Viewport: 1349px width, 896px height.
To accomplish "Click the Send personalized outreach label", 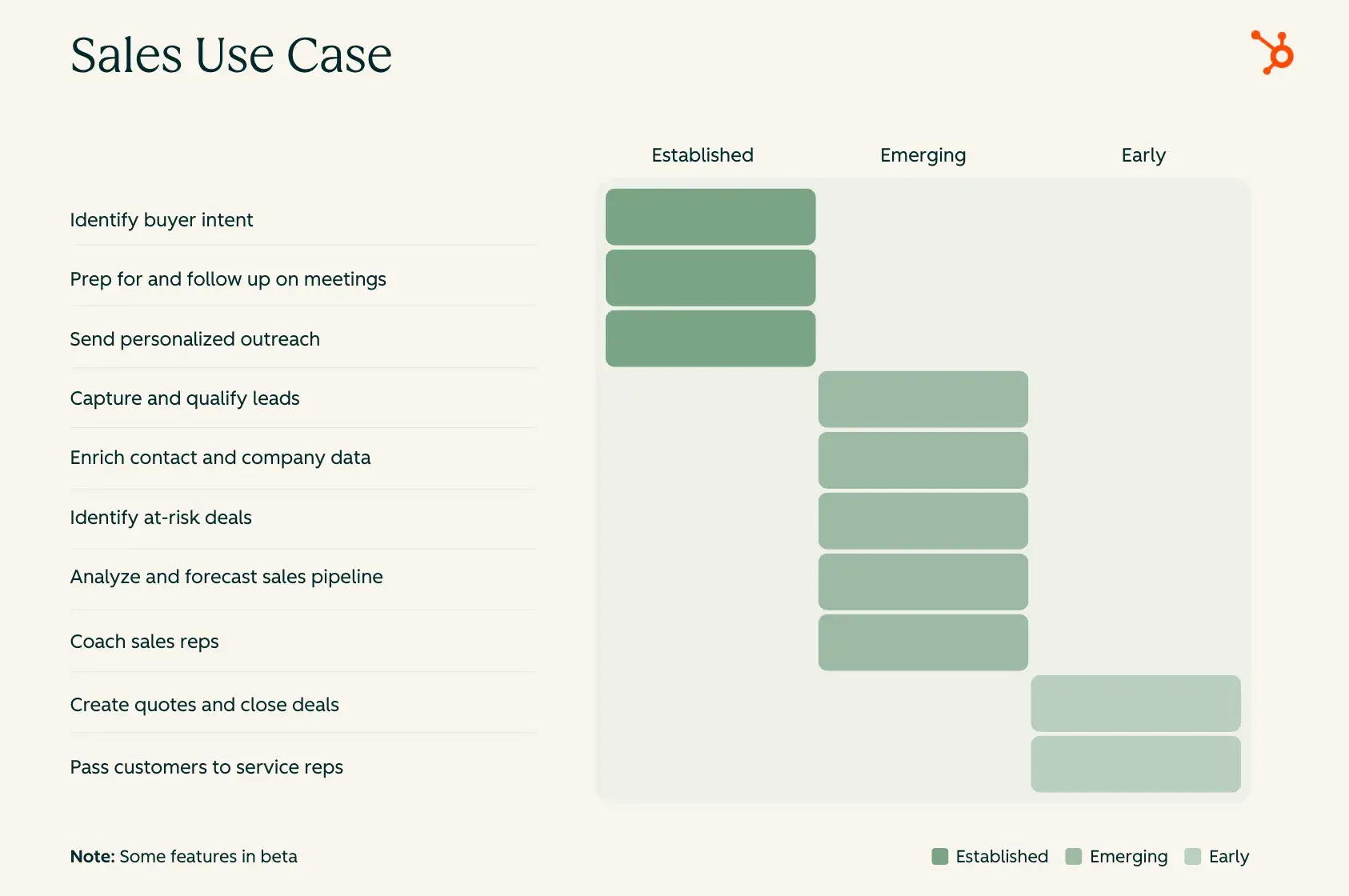I will pos(194,339).
